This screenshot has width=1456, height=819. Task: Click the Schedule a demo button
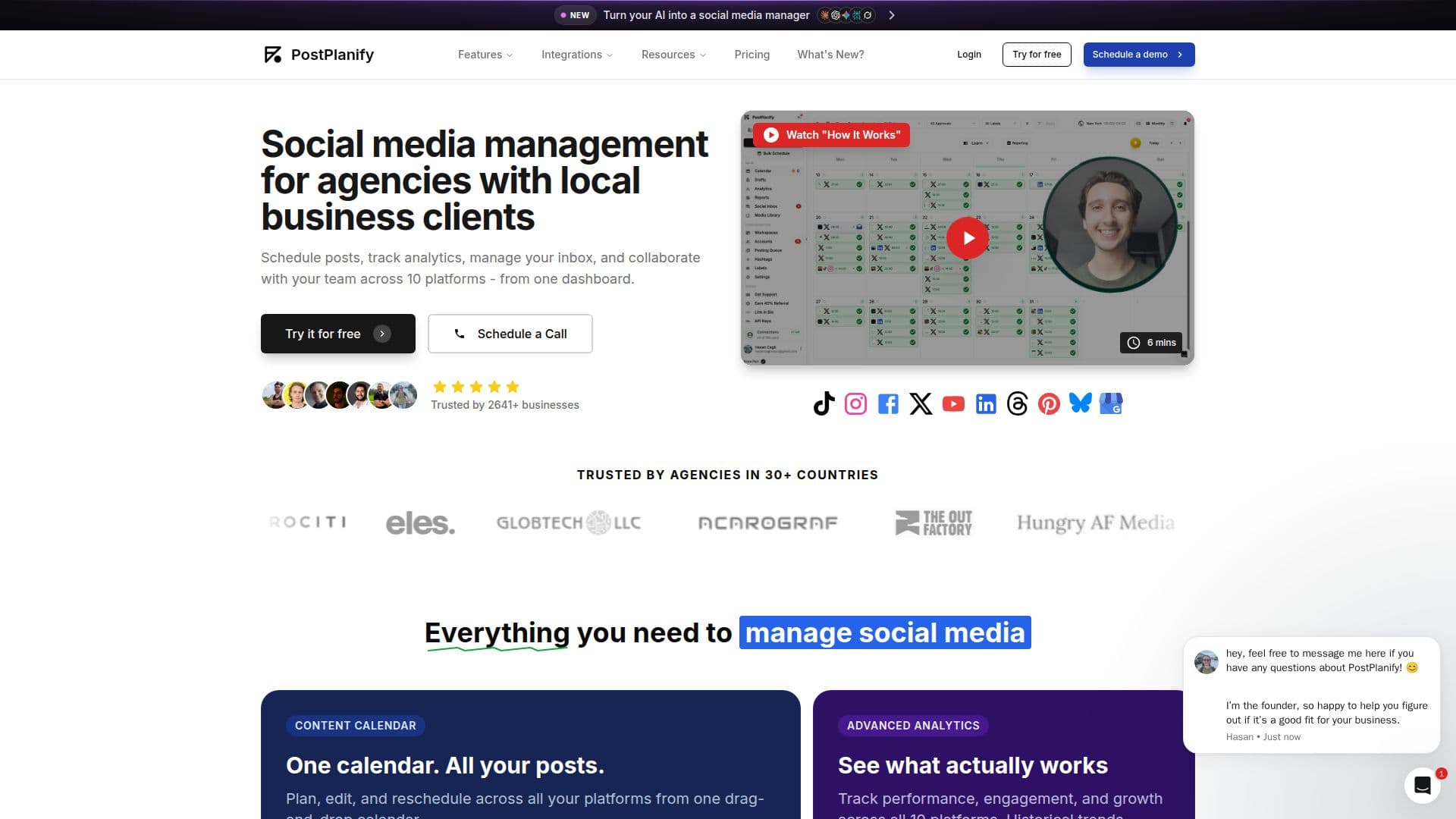click(1139, 55)
